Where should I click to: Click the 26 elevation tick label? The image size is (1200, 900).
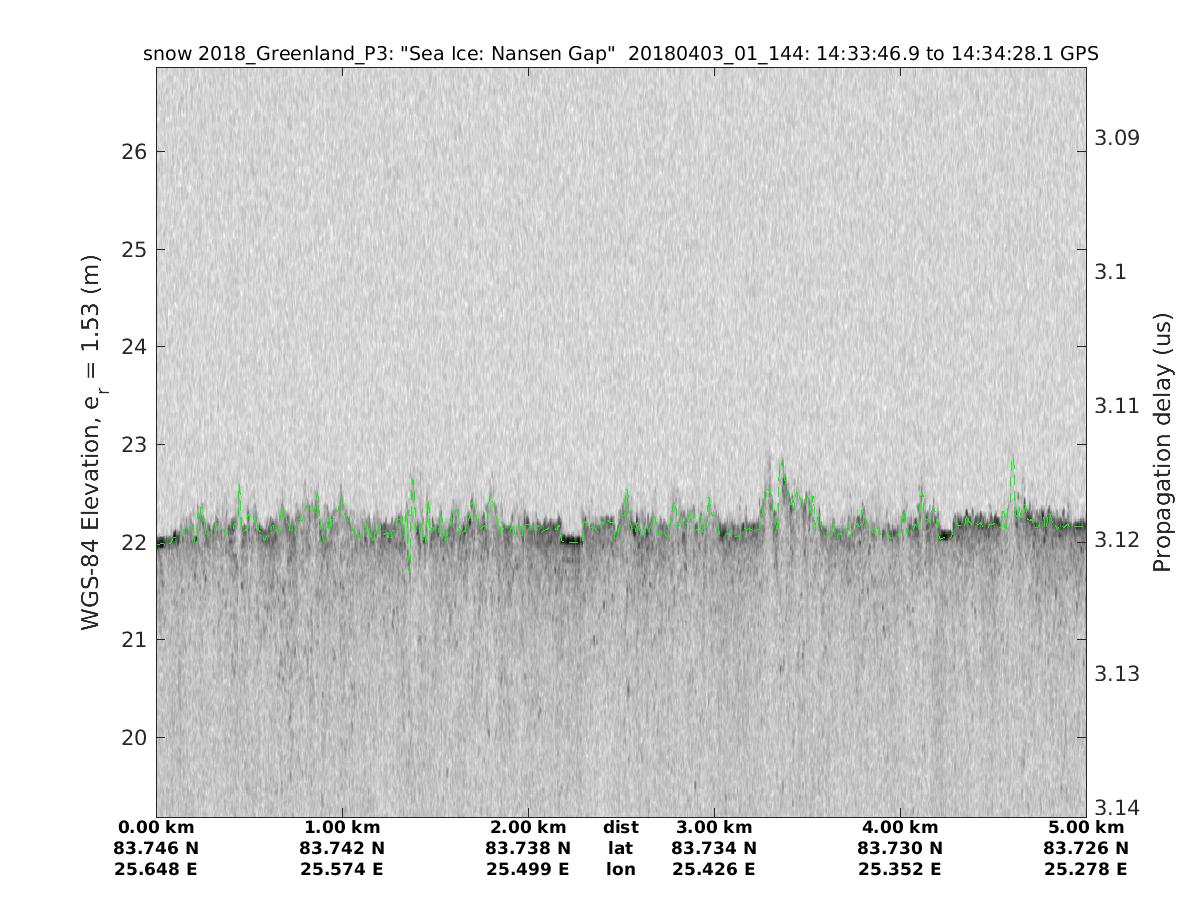(x=135, y=152)
